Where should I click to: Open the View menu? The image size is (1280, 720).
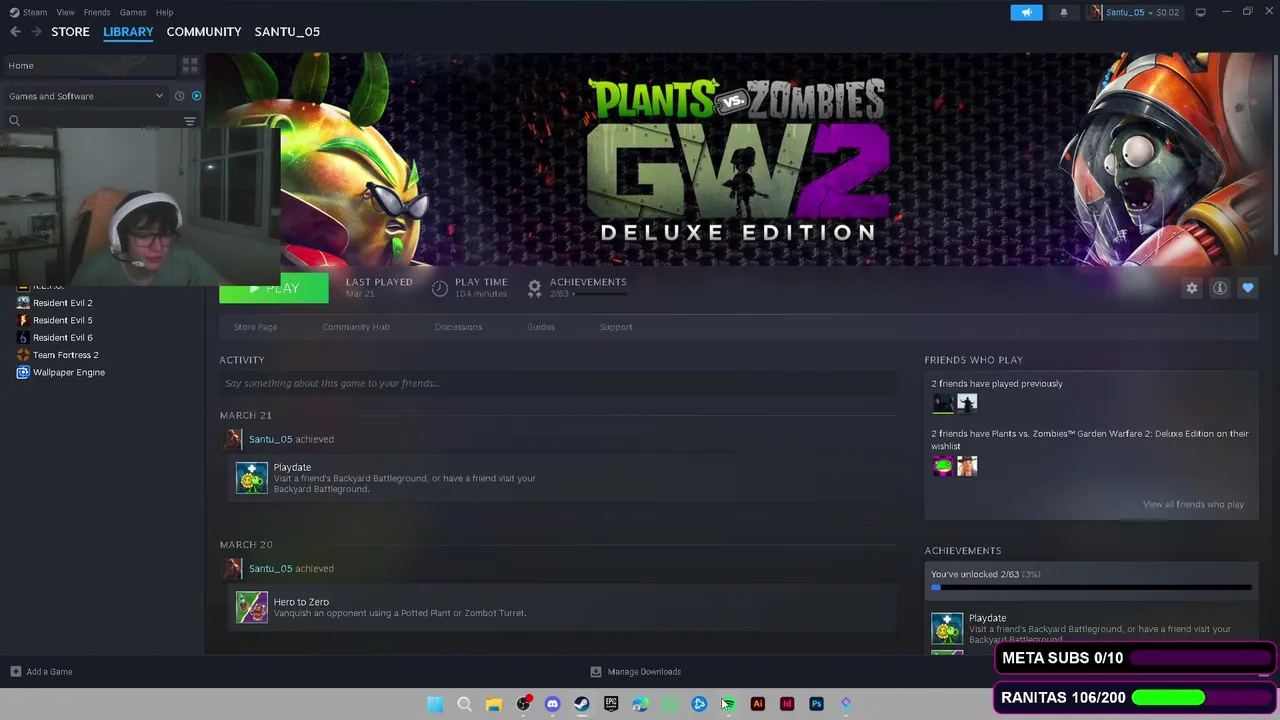(x=65, y=12)
